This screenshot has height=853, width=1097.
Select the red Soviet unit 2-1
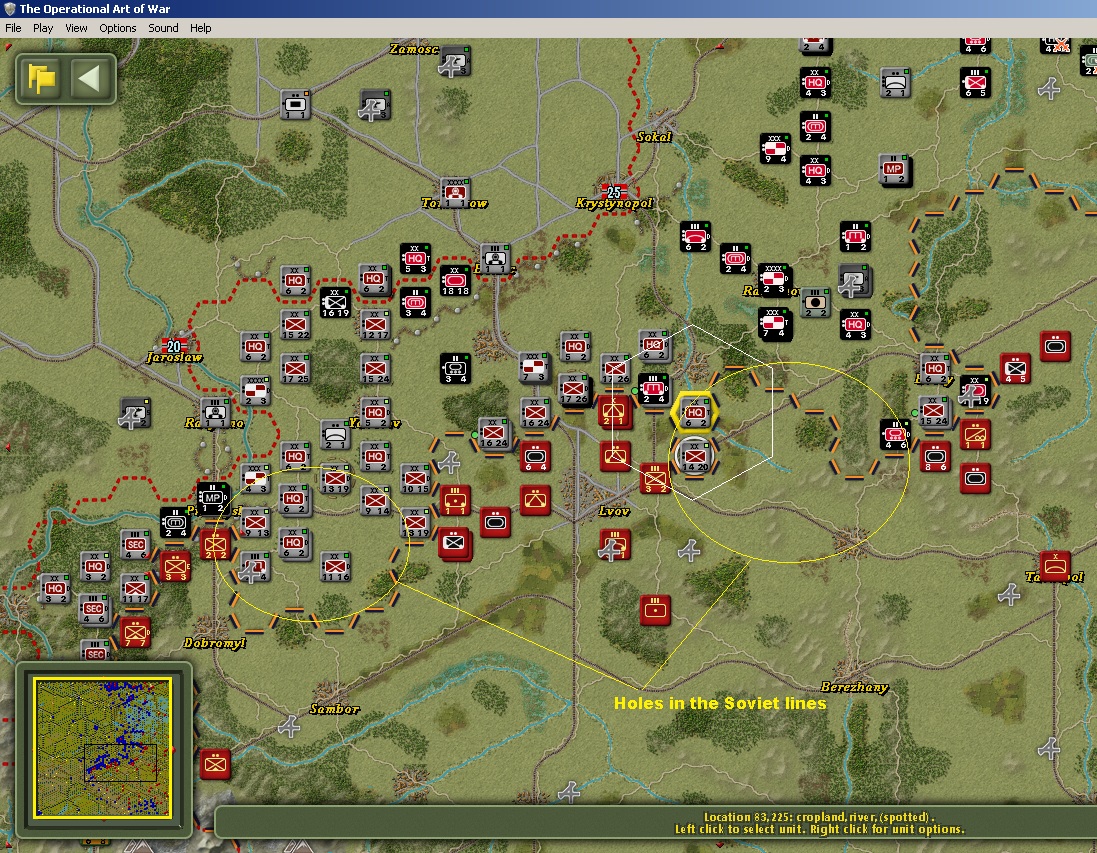[615, 412]
